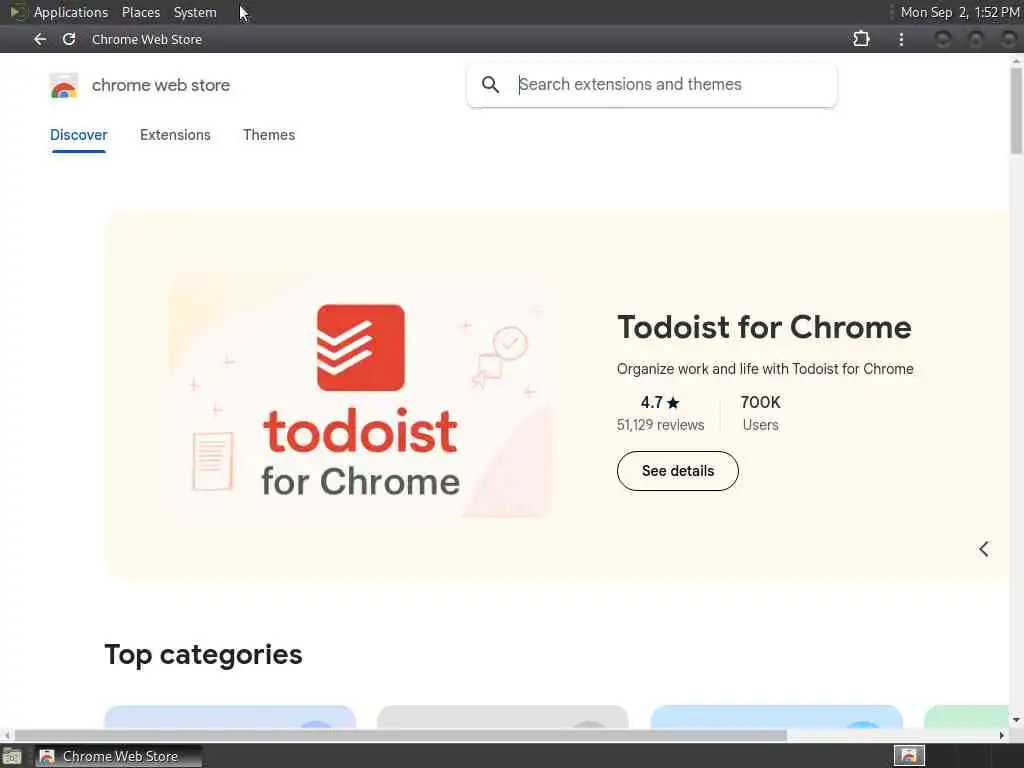Click the browser back arrow
The width and height of the screenshot is (1024, 768).
(x=40, y=39)
